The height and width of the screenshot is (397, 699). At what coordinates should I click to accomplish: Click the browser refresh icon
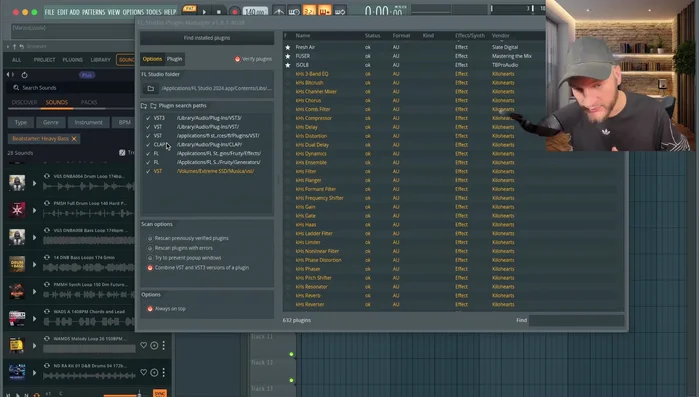[x=25, y=75]
